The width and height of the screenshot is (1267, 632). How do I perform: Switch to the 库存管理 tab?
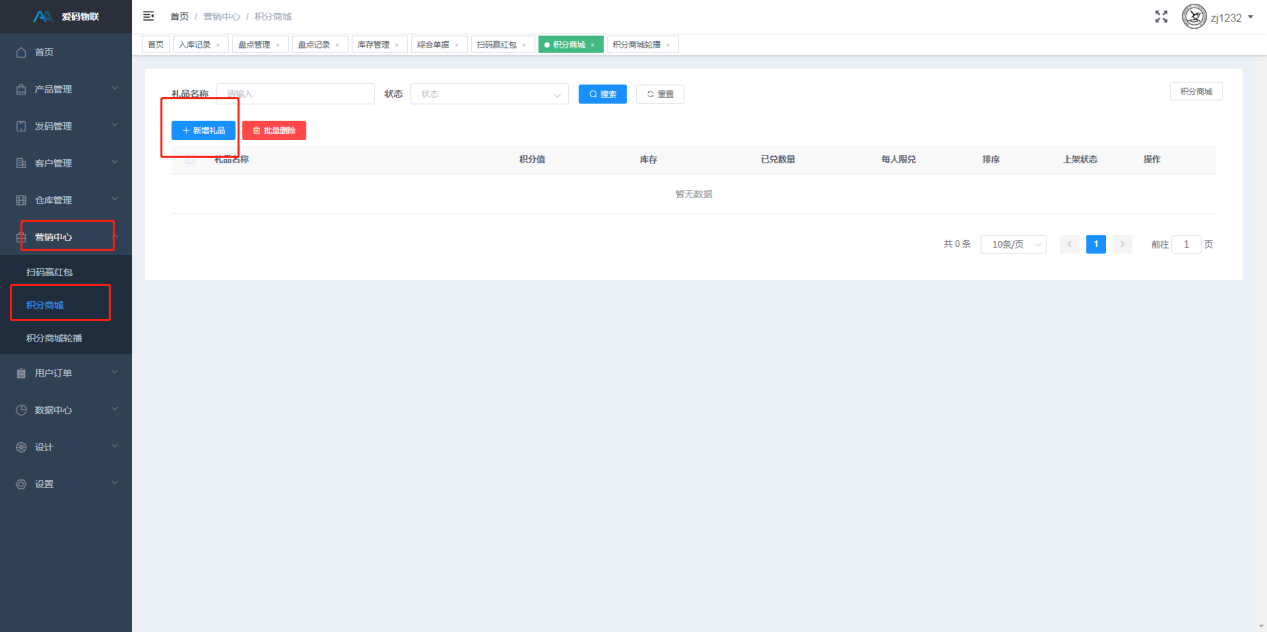coord(373,45)
